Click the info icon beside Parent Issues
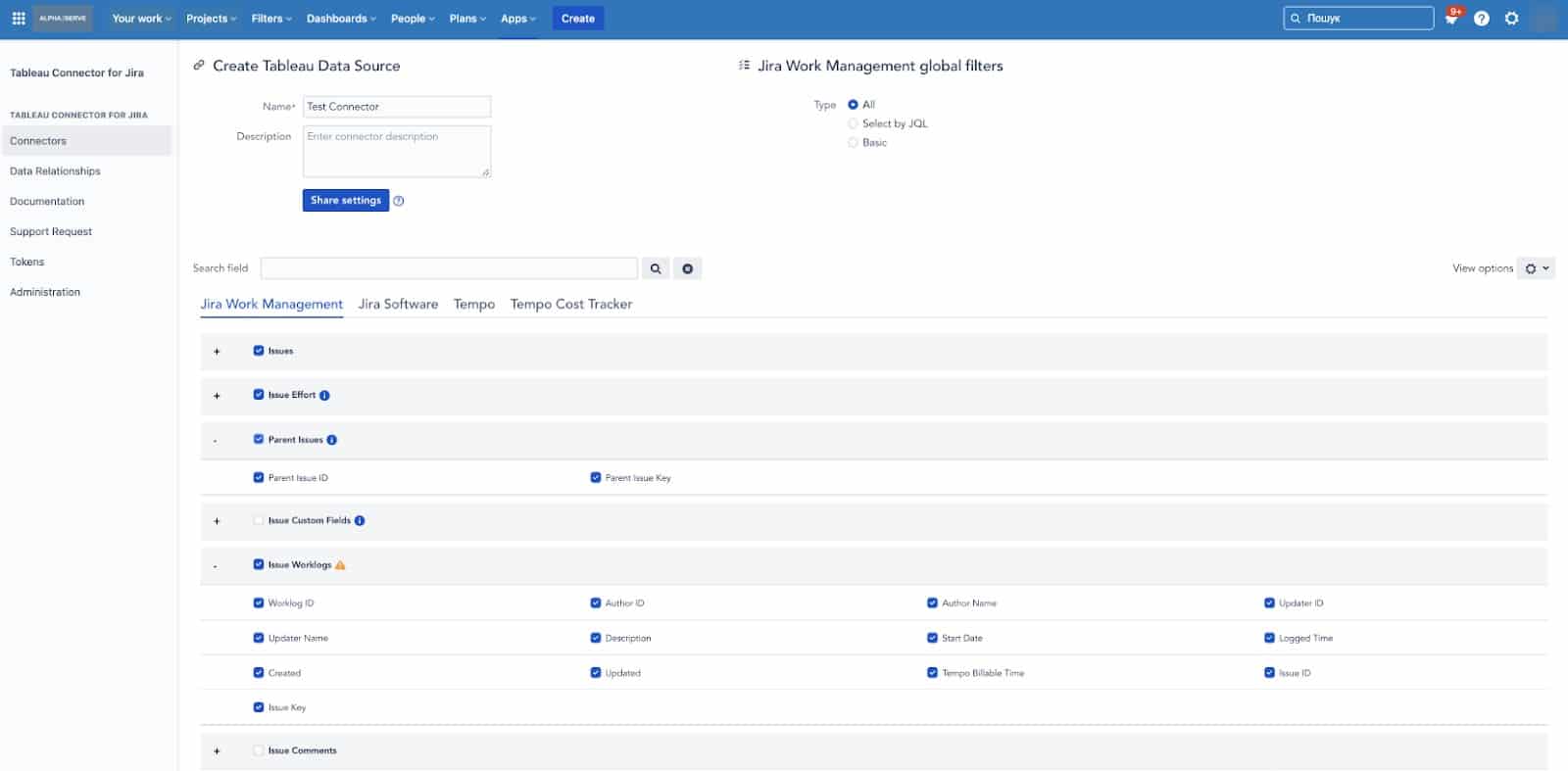 point(332,440)
